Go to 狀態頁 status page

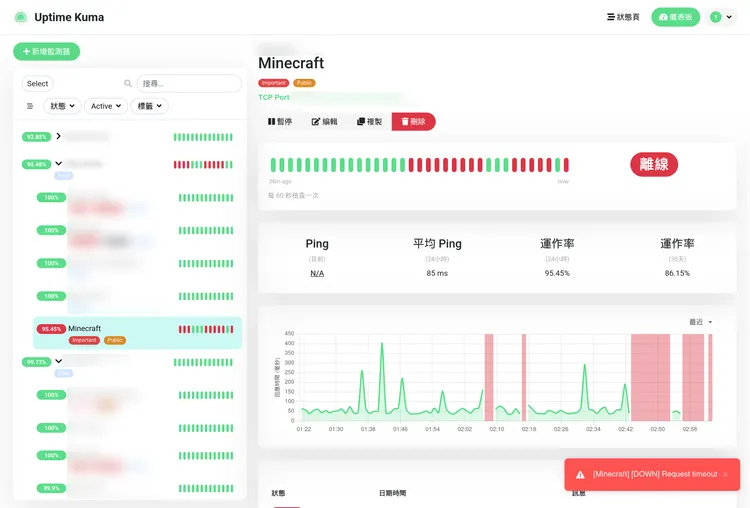click(x=623, y=17)
